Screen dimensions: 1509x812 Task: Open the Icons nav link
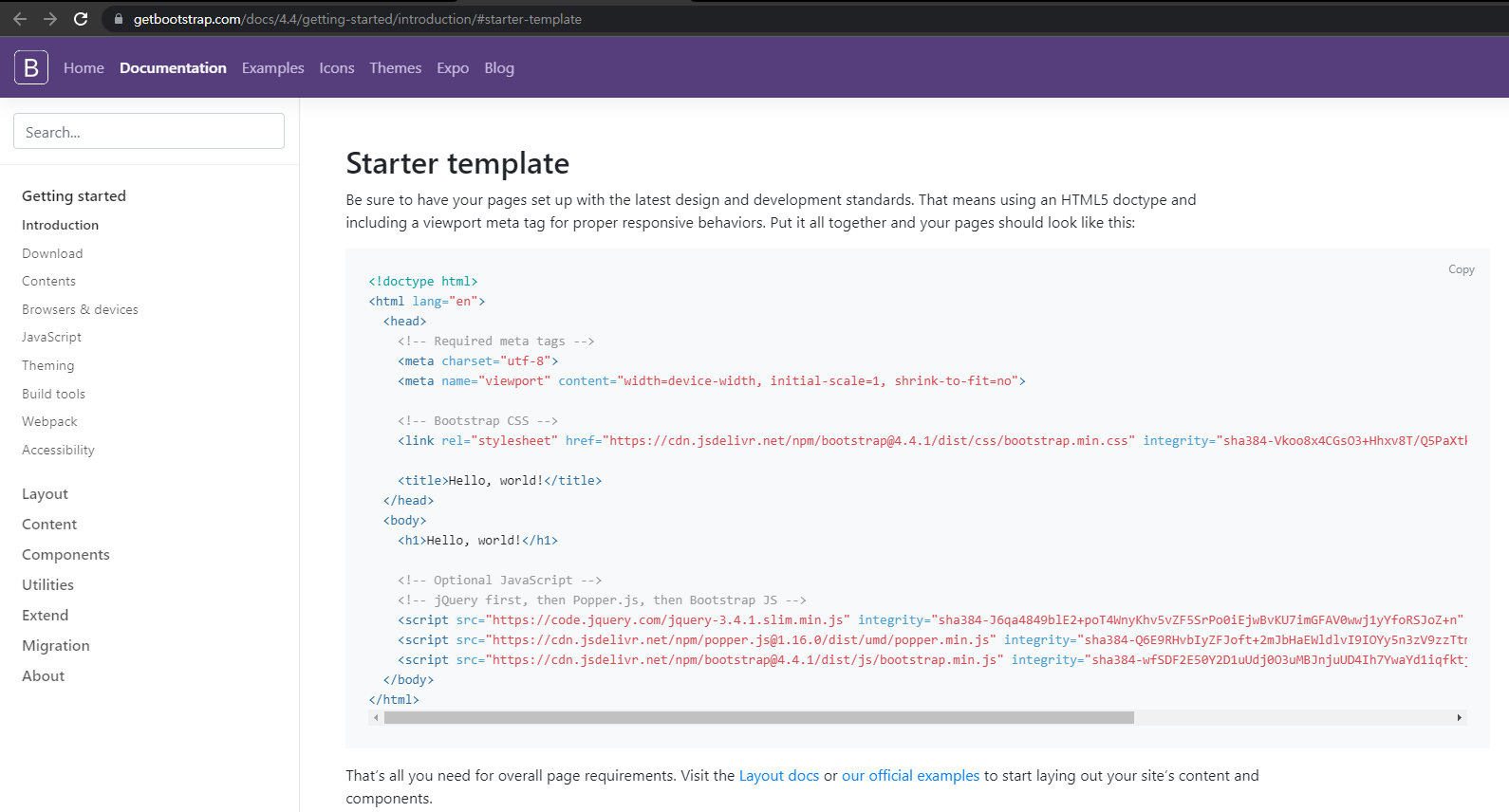[337, 68]
